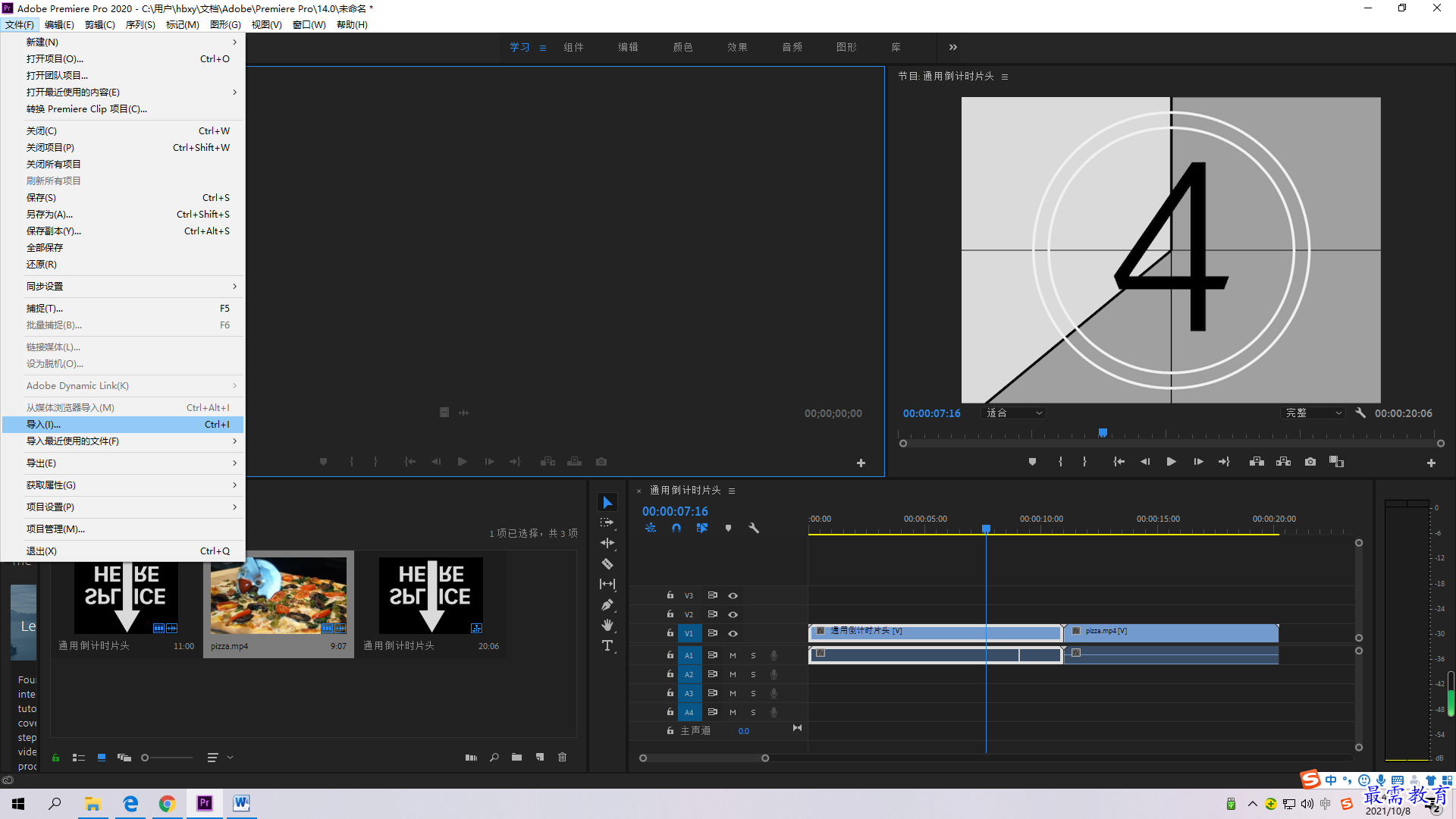
Task: Add marker in timeline header
Action: pyautogui.click(x=728, y=528)
